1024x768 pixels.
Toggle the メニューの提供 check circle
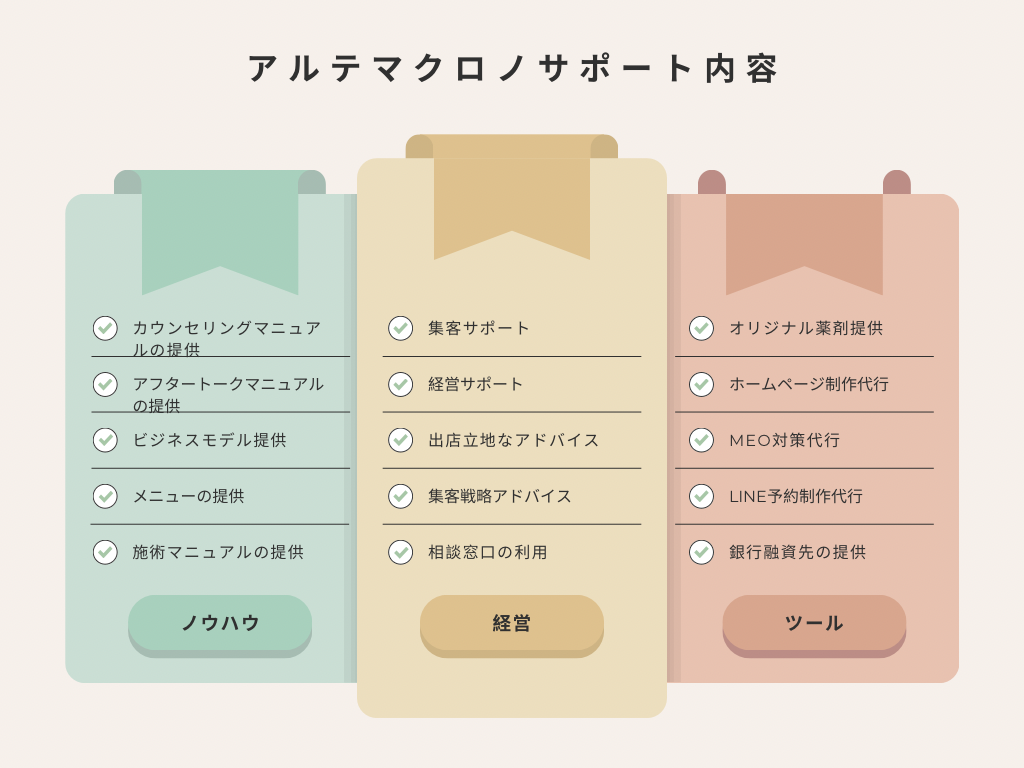point(105,496)
